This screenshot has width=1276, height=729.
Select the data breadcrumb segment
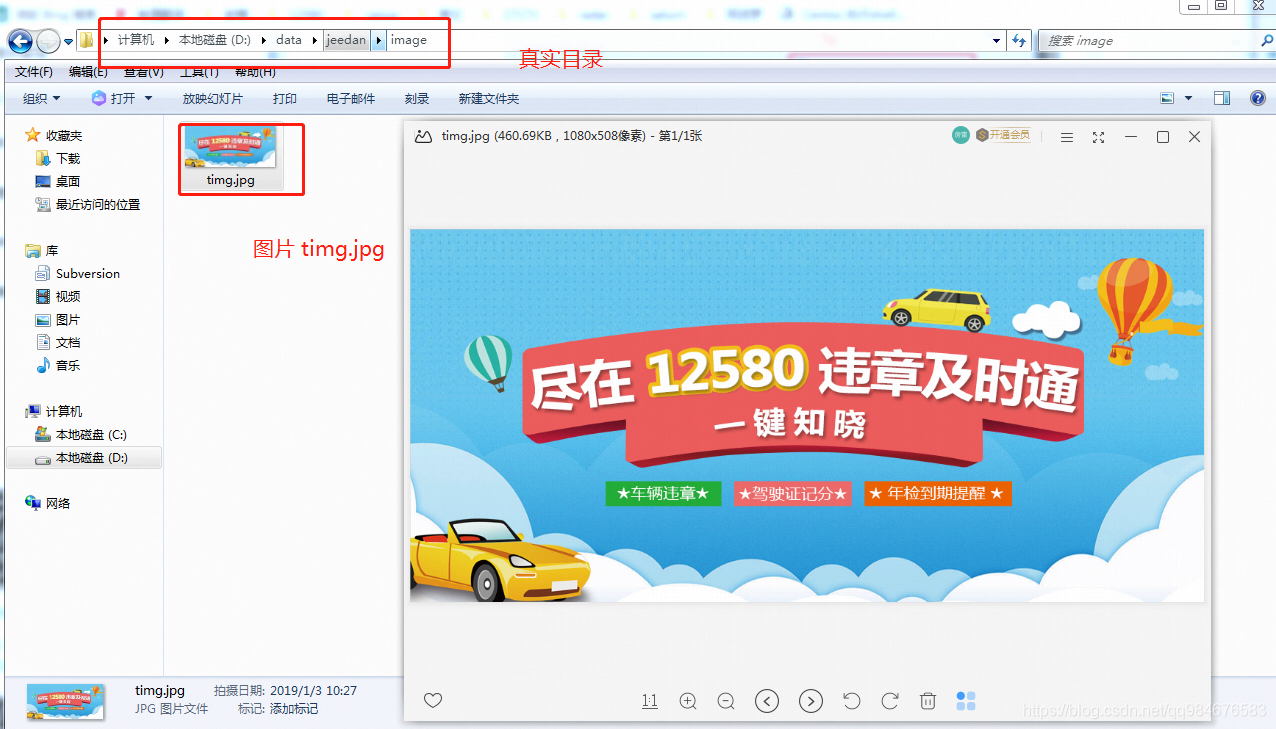coord(289,40)
